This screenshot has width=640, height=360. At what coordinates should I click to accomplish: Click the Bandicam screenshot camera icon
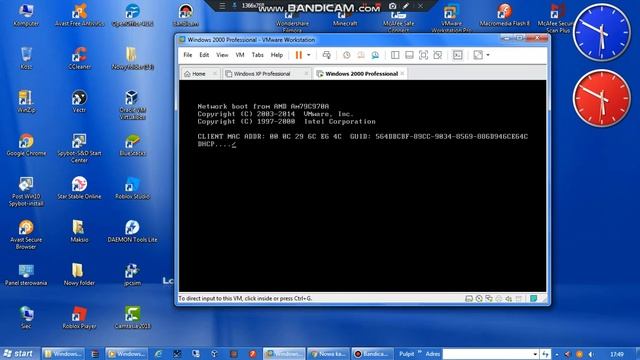coord(393,6)
